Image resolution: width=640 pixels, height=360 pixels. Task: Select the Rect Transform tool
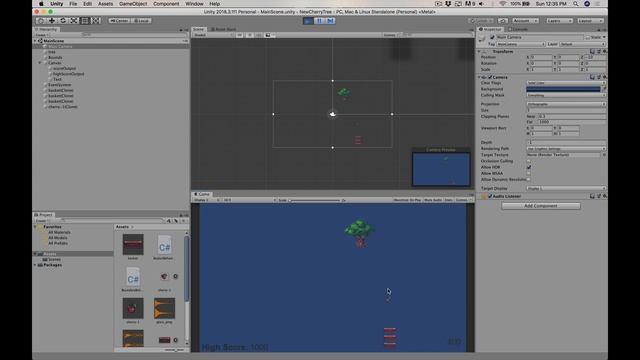[85, 20]
